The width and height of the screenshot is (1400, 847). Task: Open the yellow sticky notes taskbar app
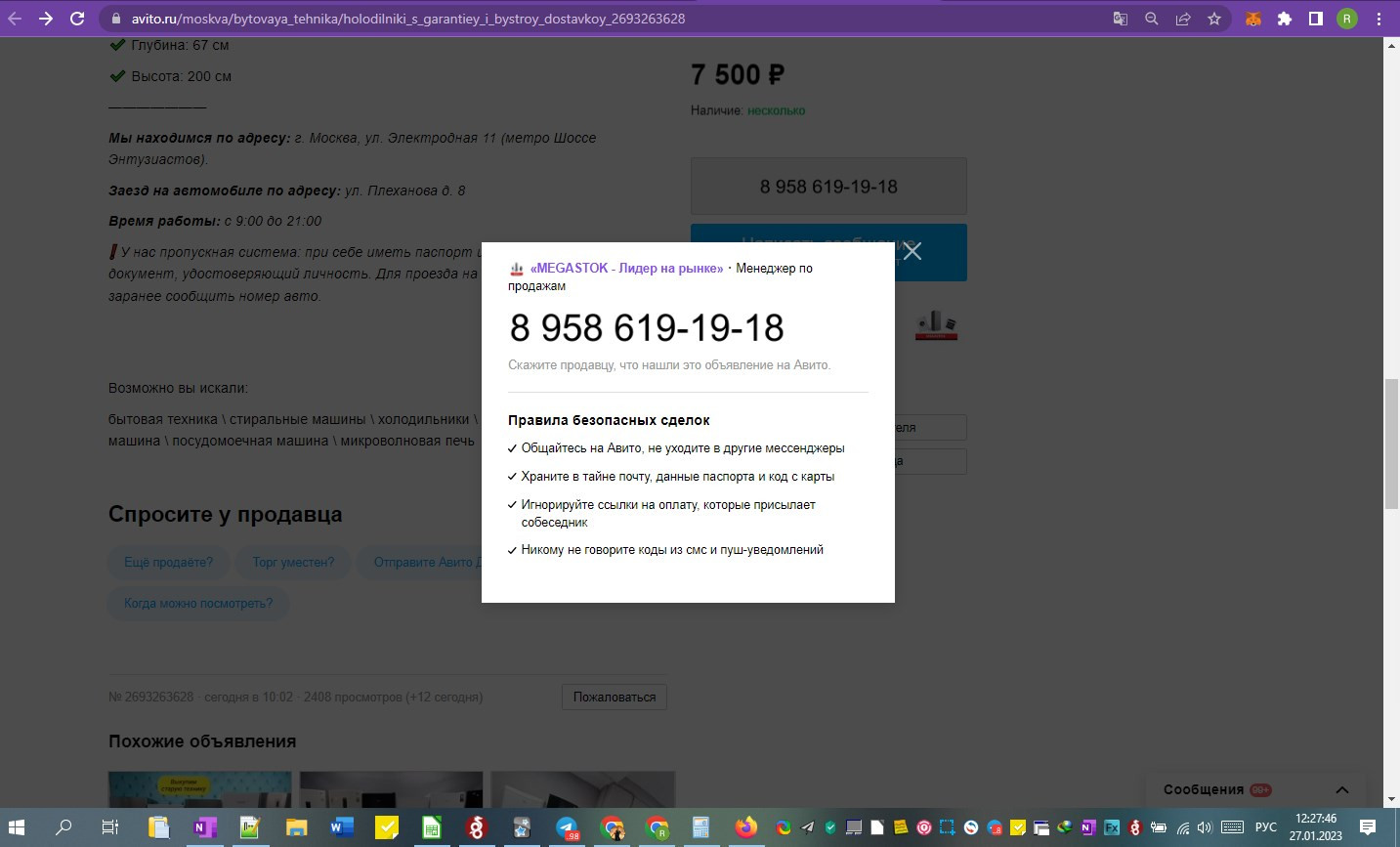[x=388, y=828]
